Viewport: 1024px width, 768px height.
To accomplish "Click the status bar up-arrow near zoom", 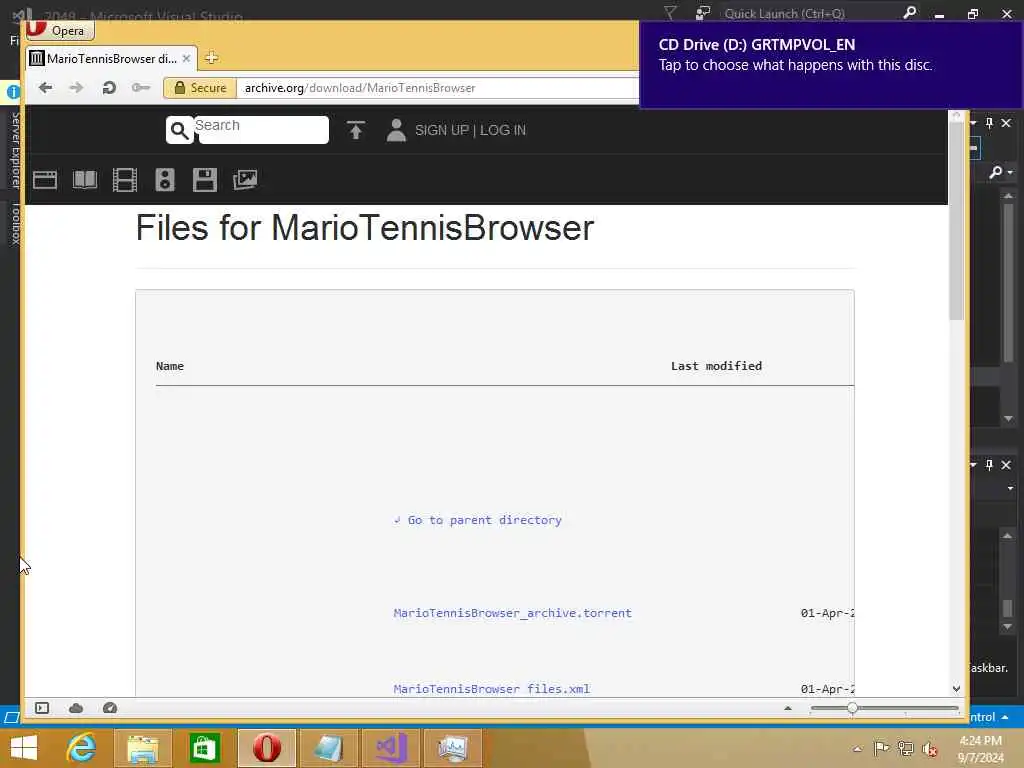I will pos(788,708).
